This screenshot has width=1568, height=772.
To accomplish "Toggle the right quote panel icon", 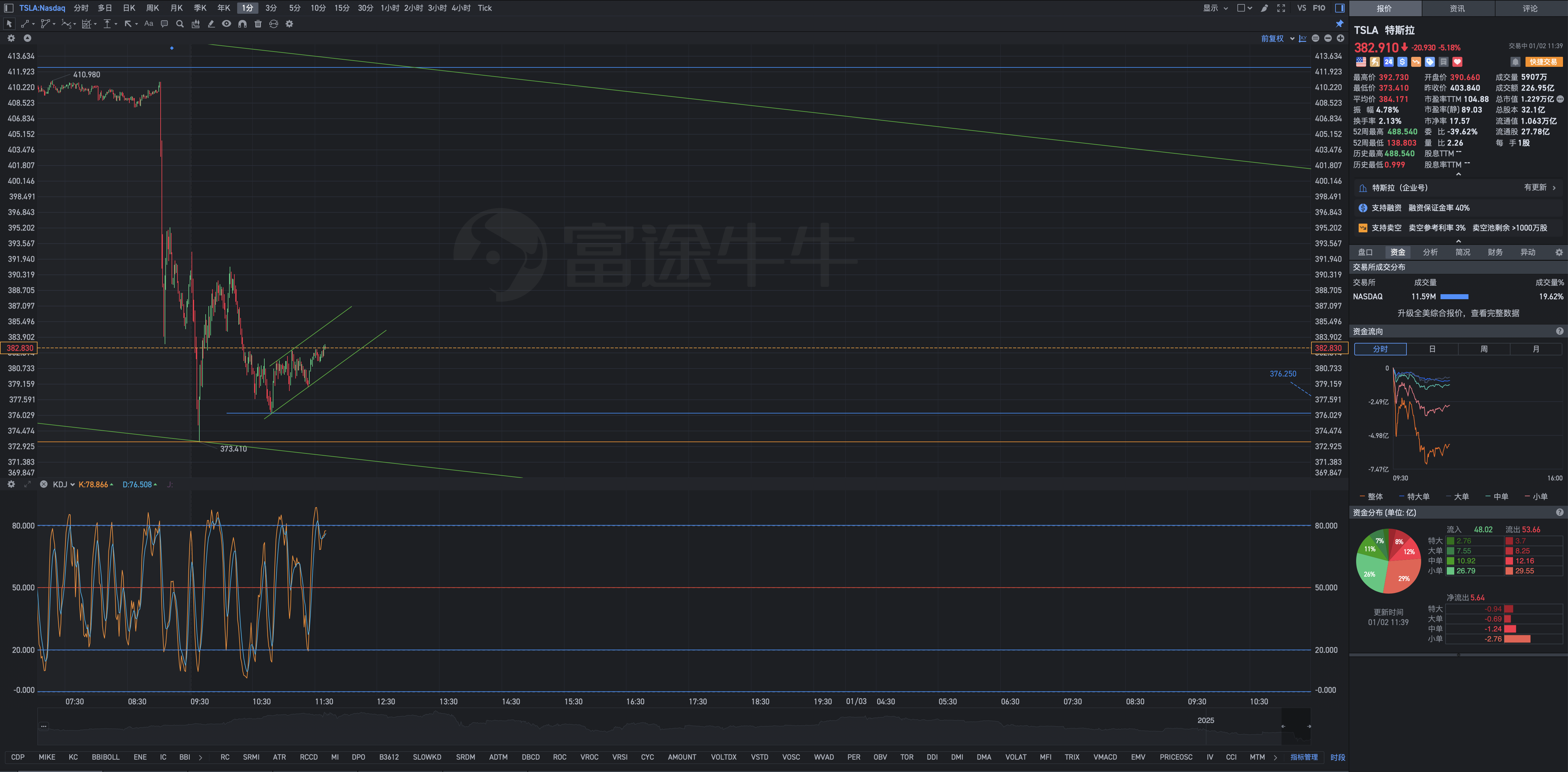I will click(x=1340, y=8).
